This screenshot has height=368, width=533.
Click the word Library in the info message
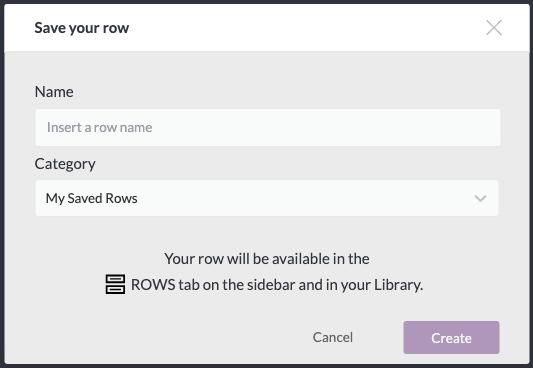398,285
